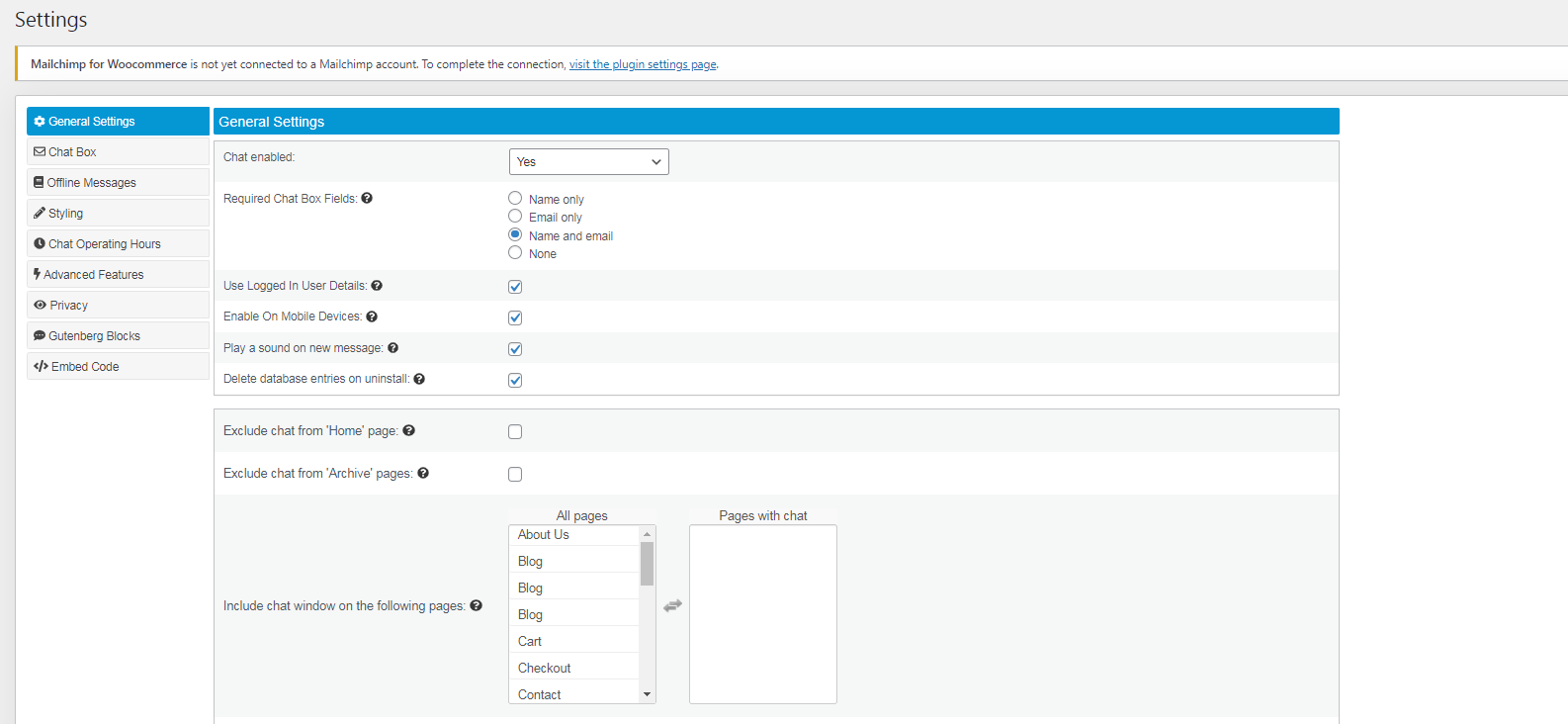The width and height of the screenshot is (1568, 724).
Task: Select the 'Name only' radio option
Action: click(515, 199)
